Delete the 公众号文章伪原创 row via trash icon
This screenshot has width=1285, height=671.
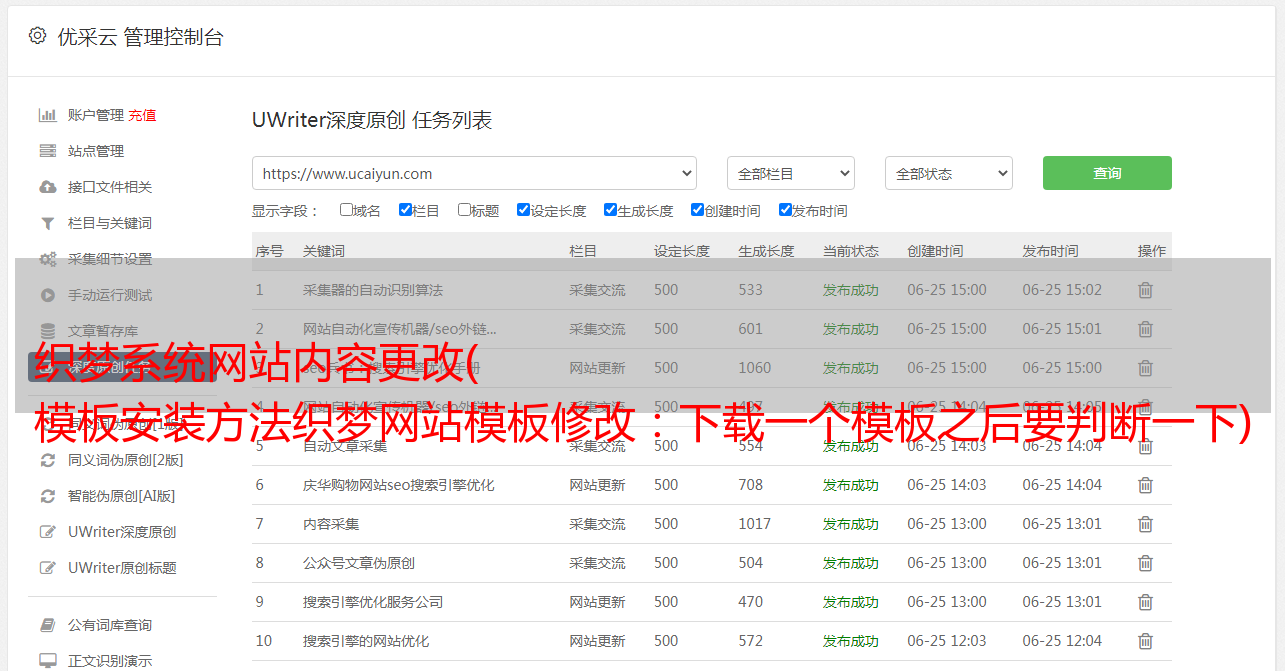coord(1146,563)
